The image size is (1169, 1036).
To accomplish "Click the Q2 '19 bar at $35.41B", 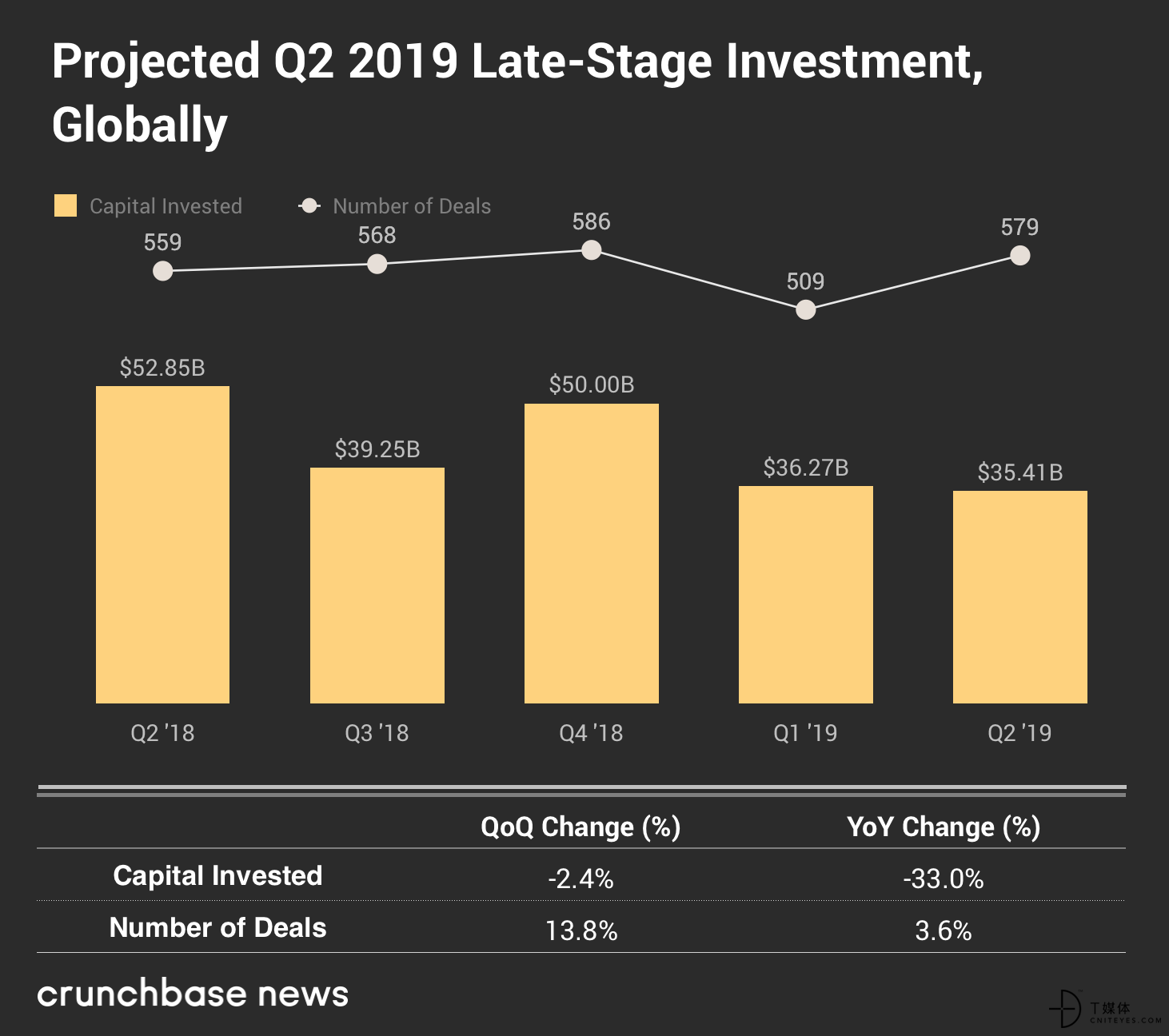I will [1019, 597].
